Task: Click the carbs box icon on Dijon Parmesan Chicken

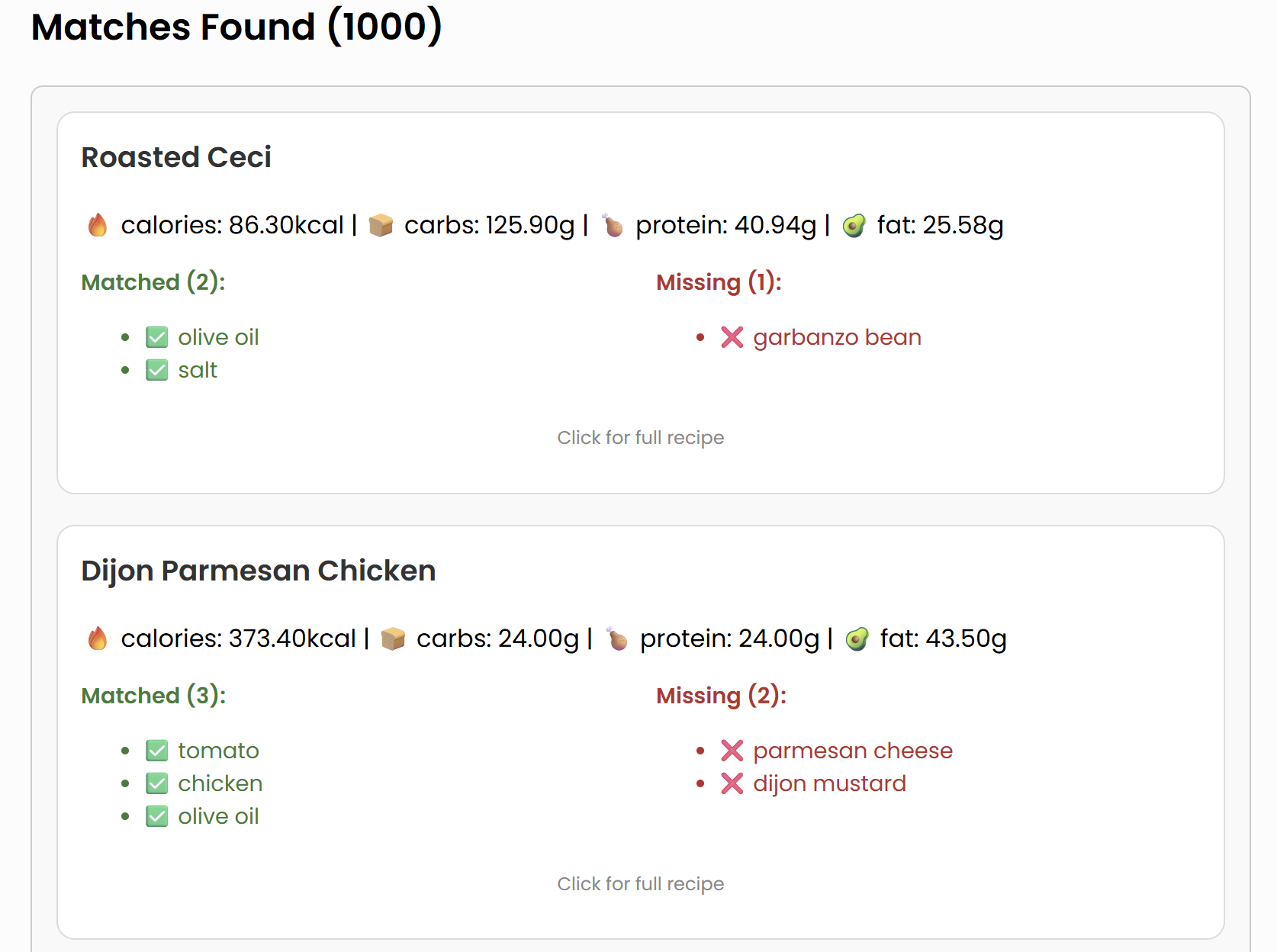Action: [x=393, y=638]
